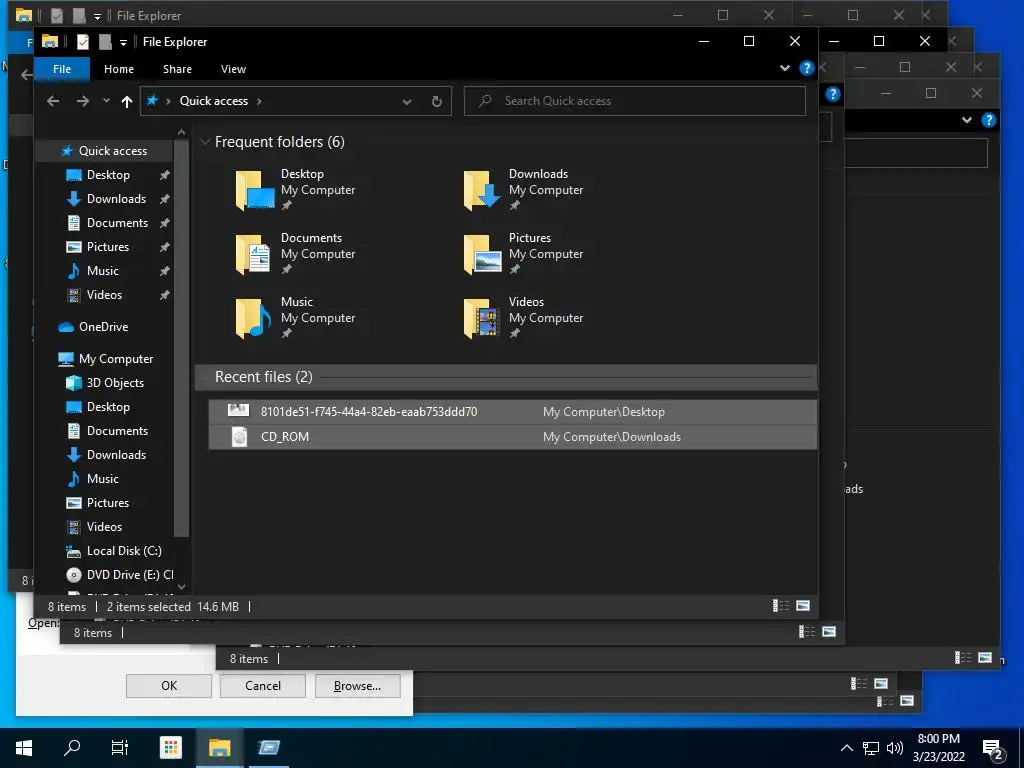Show hidden system tray icons
Image resolution: width=1024 pixels, height=768 pixels.
(x=846, y=748)
